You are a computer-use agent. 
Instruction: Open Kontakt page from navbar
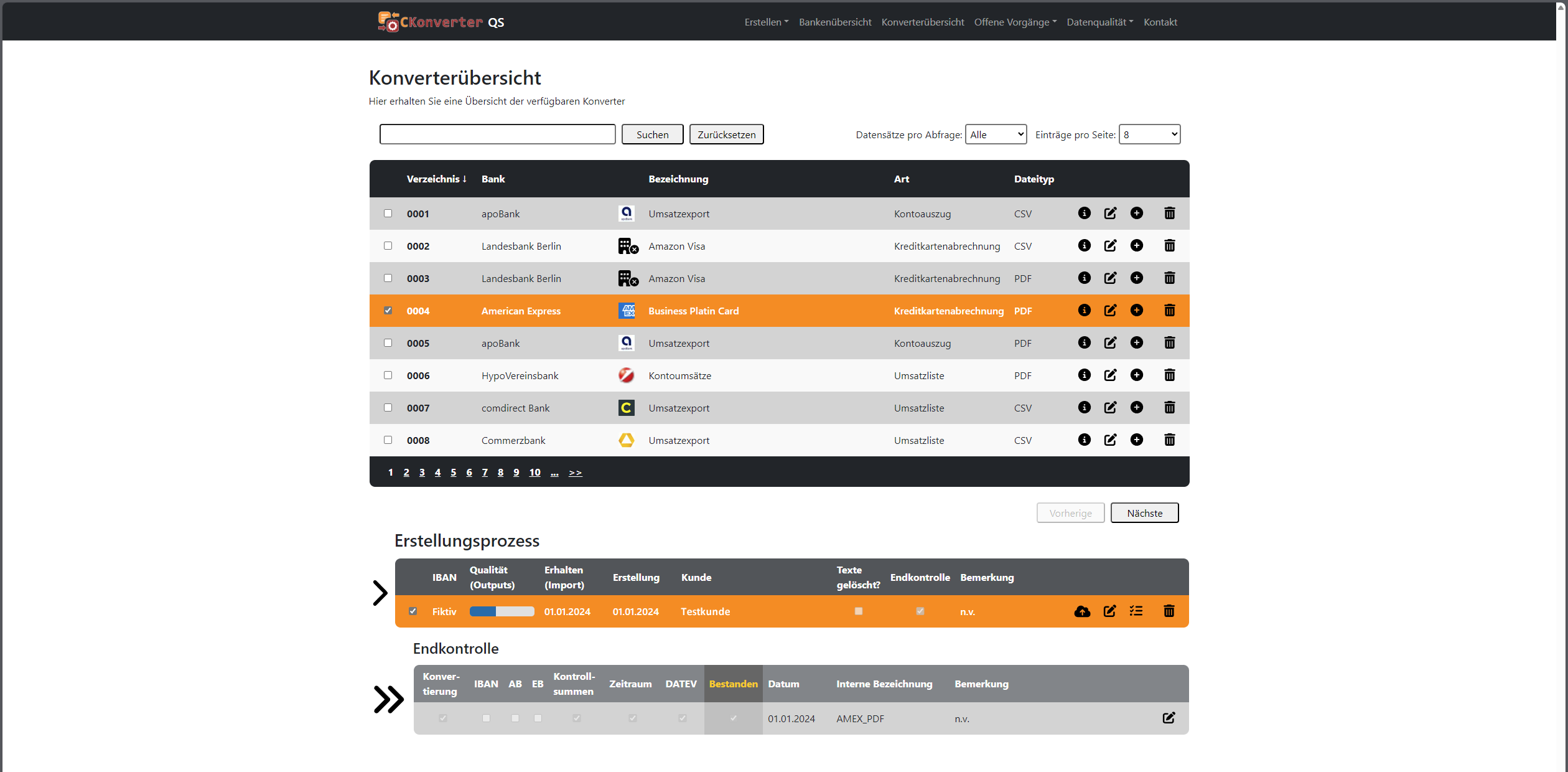(1160, 22)
